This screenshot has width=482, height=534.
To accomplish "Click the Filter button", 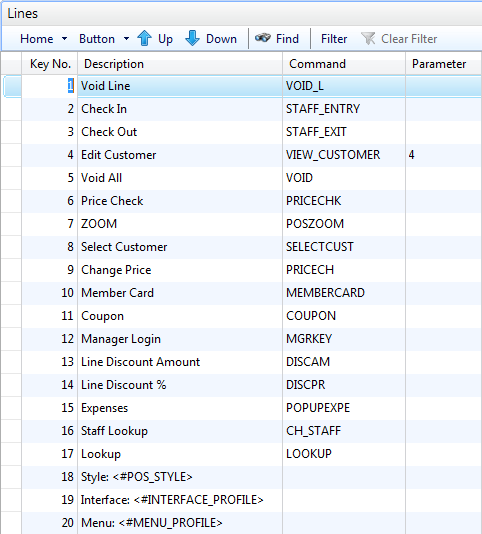I will tap(334, 39).
